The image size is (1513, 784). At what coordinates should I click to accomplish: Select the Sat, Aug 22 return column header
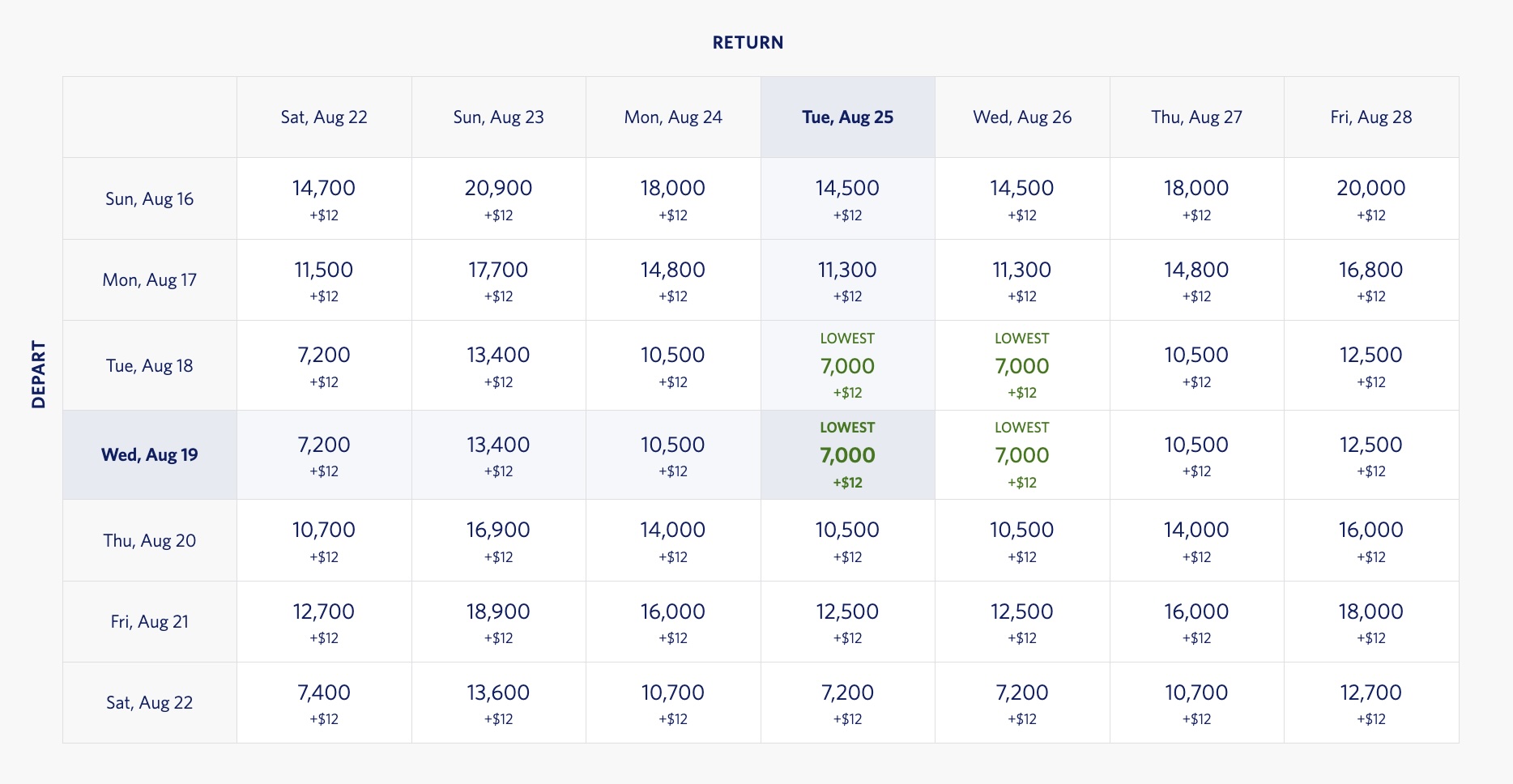324,117
